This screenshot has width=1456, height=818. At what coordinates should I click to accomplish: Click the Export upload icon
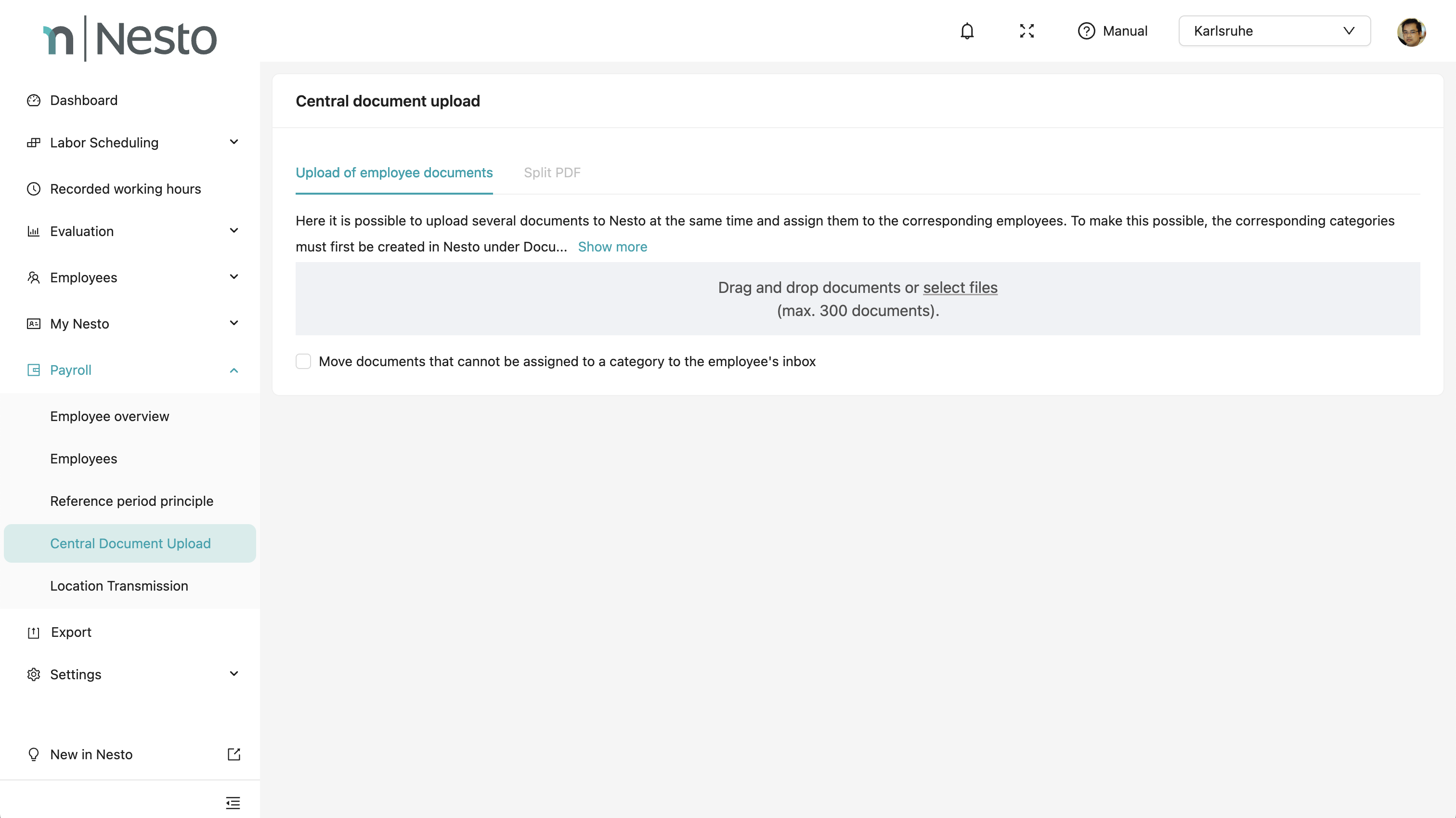(x=34, y=632)
